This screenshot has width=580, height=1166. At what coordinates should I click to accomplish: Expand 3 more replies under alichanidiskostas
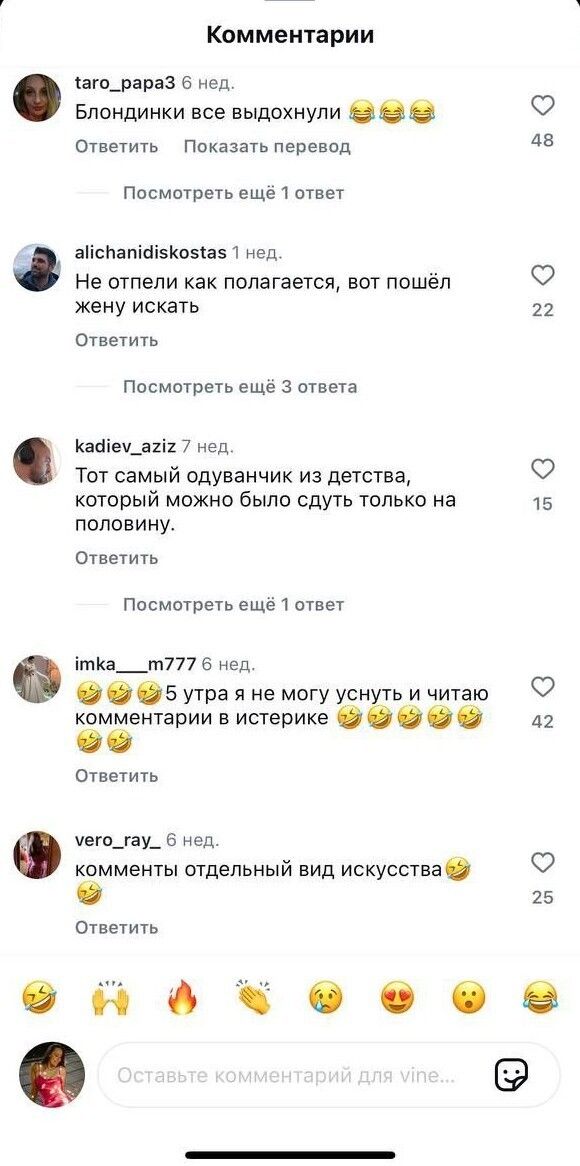[239, 387]
